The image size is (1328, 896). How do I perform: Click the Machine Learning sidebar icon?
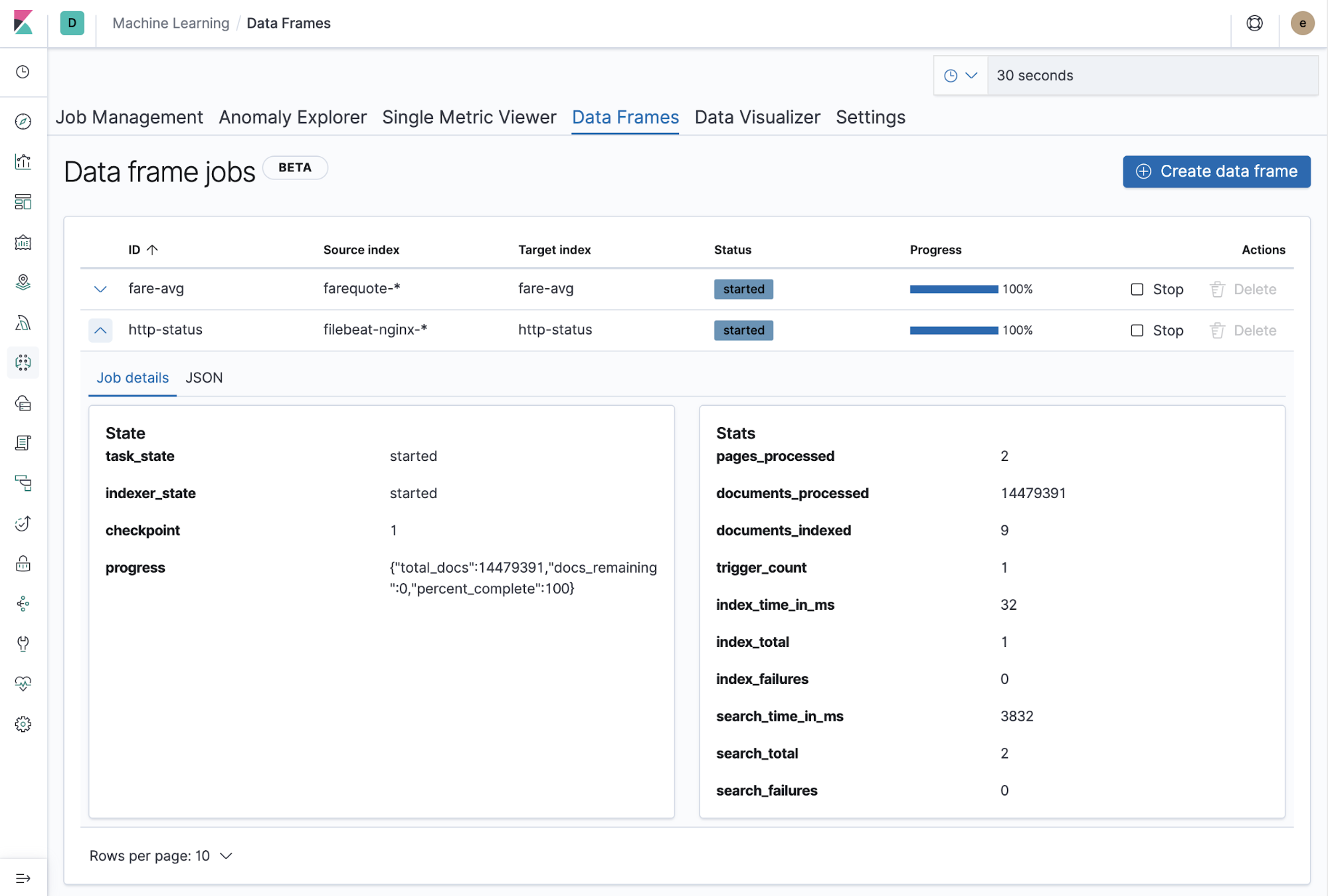[x=23, y=363]
